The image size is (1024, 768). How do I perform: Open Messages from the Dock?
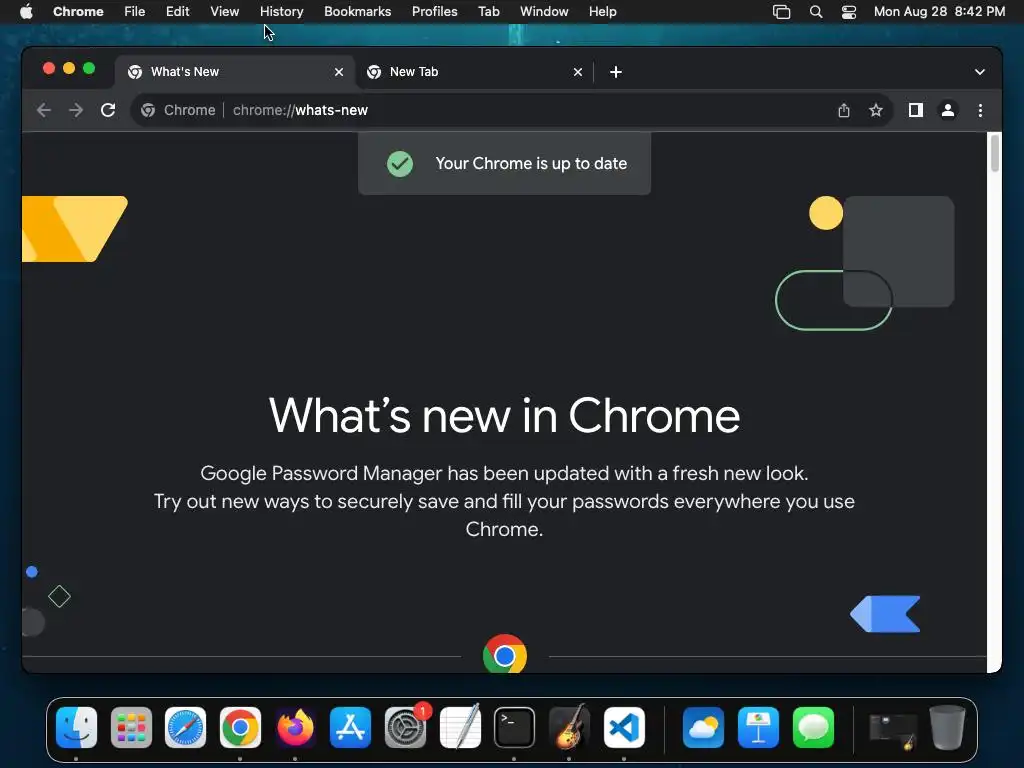tap(813, 728)
